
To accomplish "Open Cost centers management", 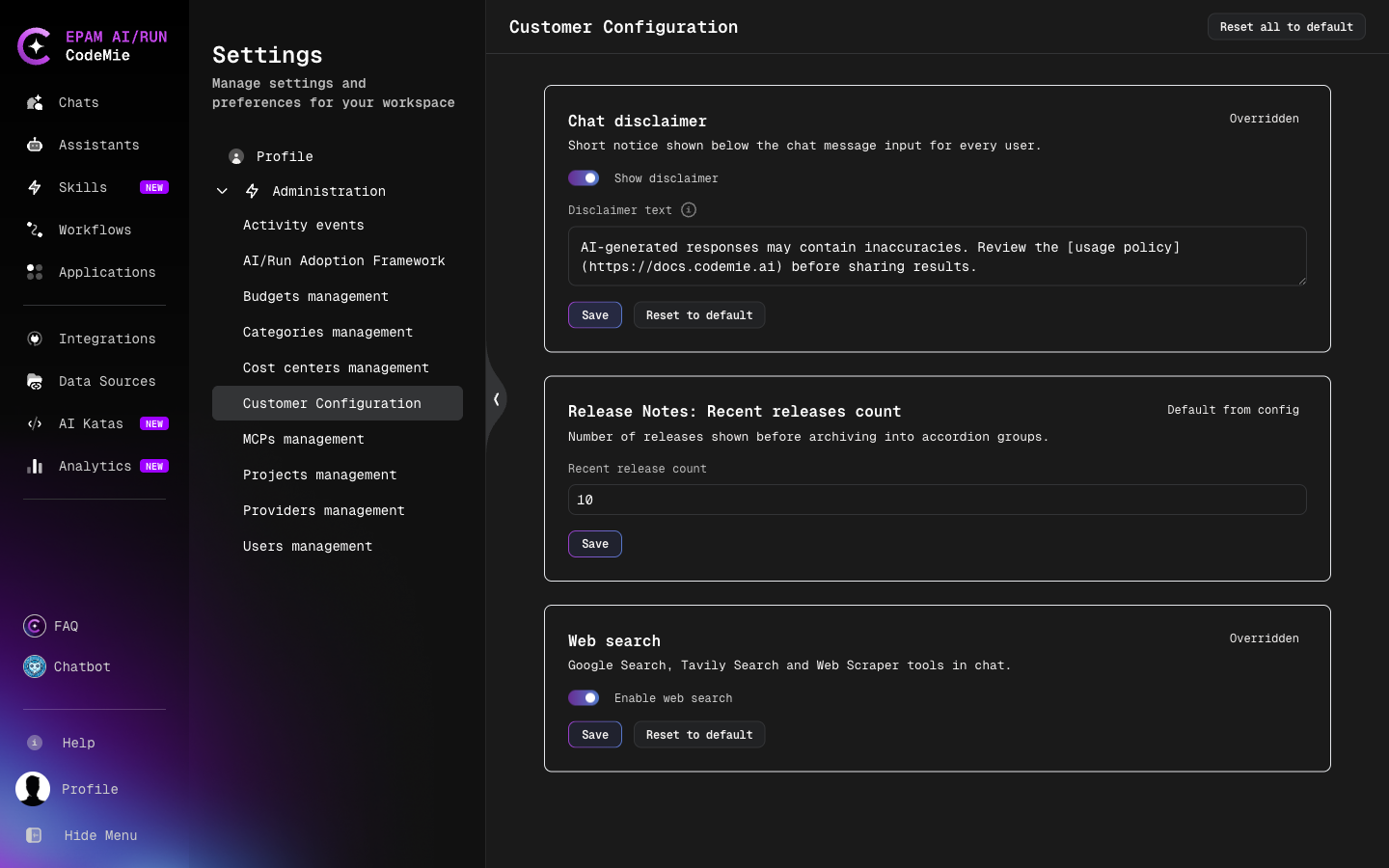I will pyautogui.click(x=338, y=367).
